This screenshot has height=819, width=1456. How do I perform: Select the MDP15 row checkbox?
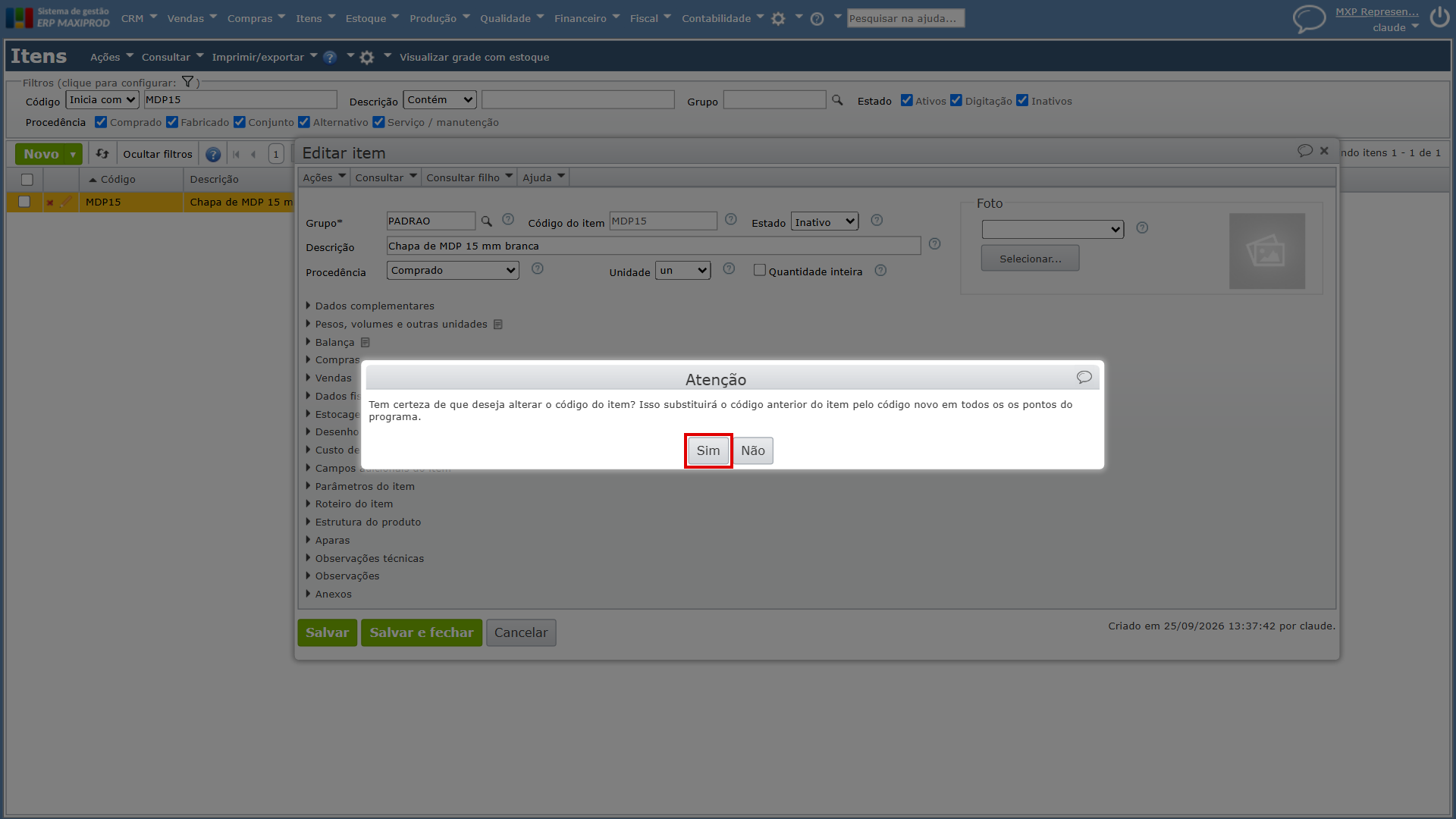point(24,202)
